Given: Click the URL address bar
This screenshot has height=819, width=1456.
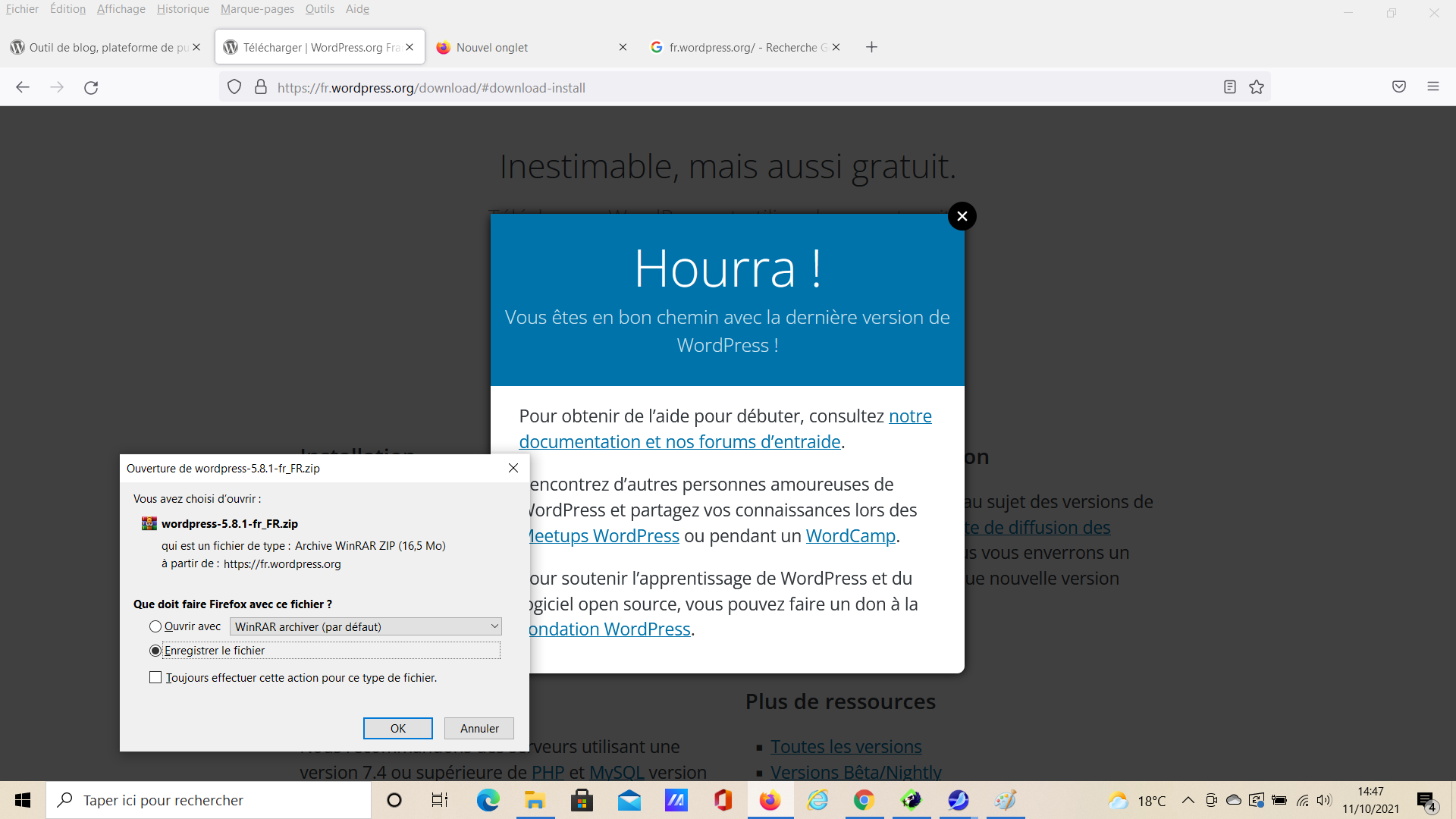Looking at the screenshot, I should point(743,87).
